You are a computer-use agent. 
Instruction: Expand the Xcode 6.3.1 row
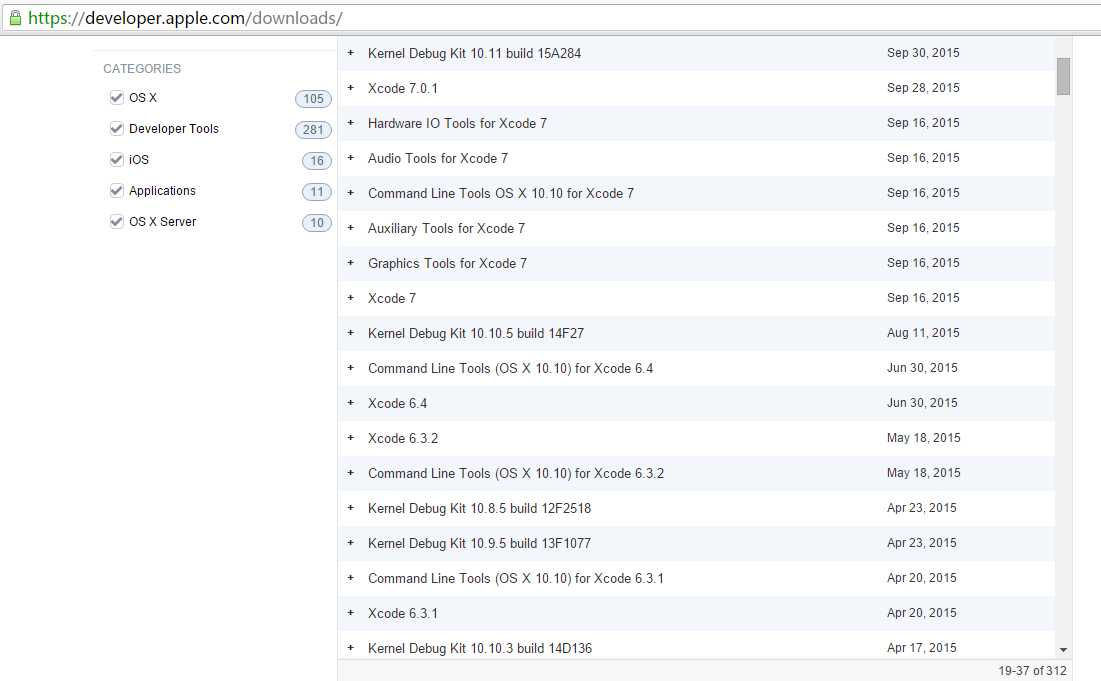click(350, 613)
